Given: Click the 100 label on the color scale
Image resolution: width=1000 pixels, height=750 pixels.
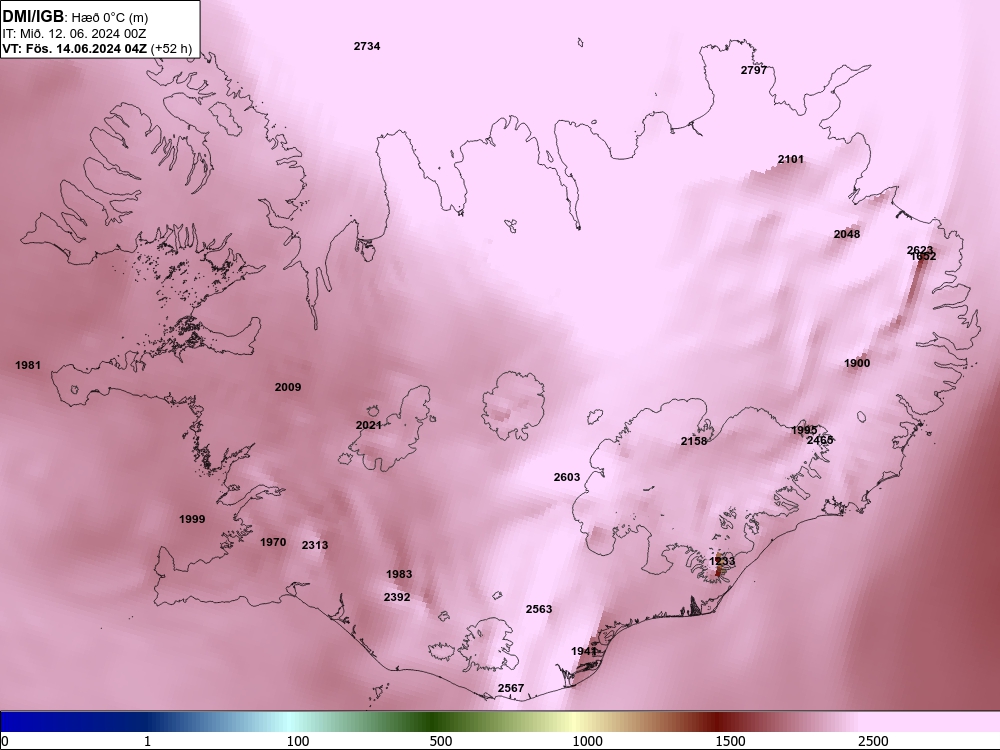Looking at the screenshot, I should tap(298, 741).
